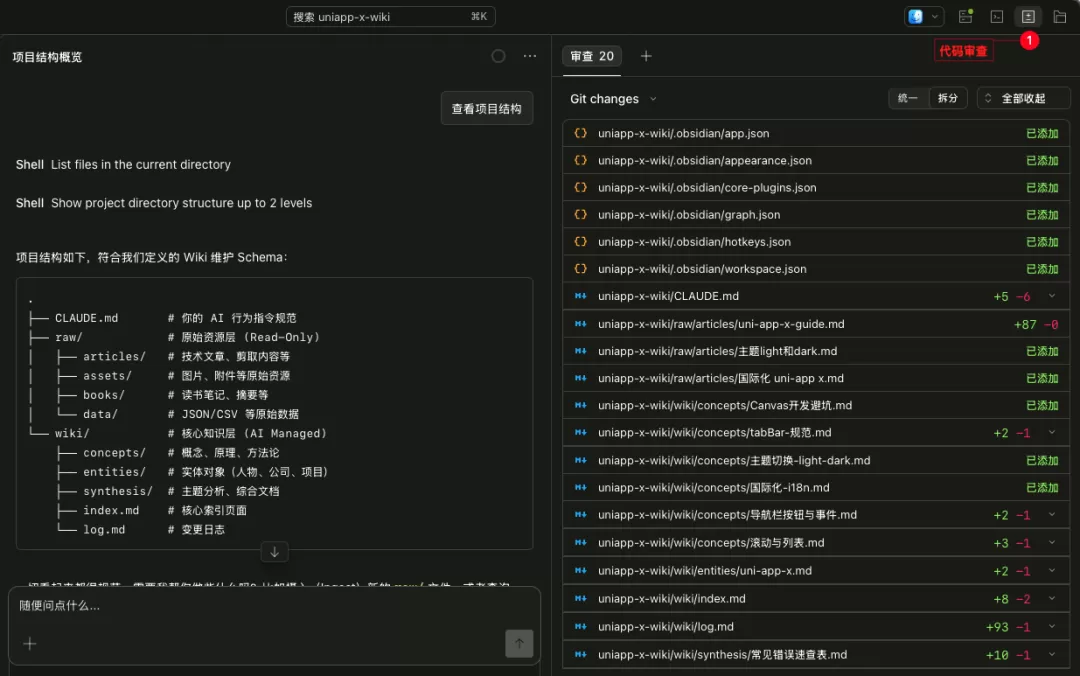Click markdown icon of 滚动与列表.md row
This screenshot has height=676, width=1080.
point(581,543)
